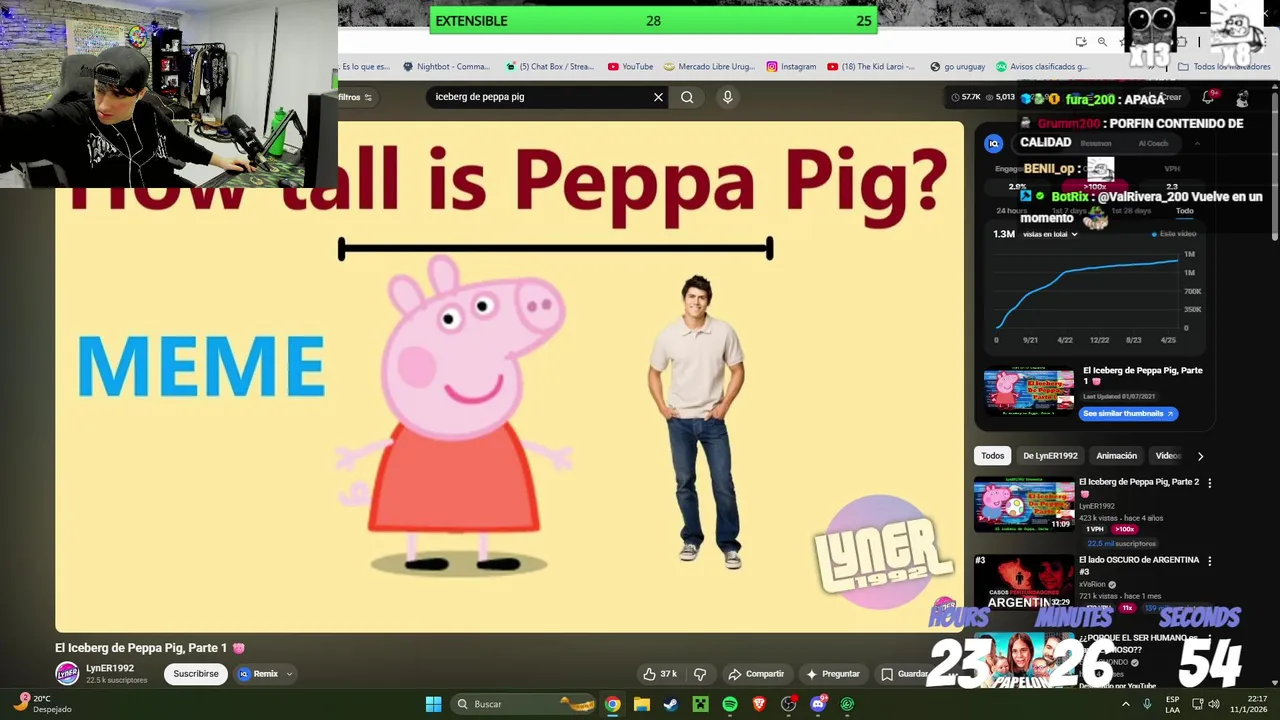Image resolution: width=1280 pixels, height=720 pixels.
Task: Open the Instagram bookmark
Action: [791, 67]
